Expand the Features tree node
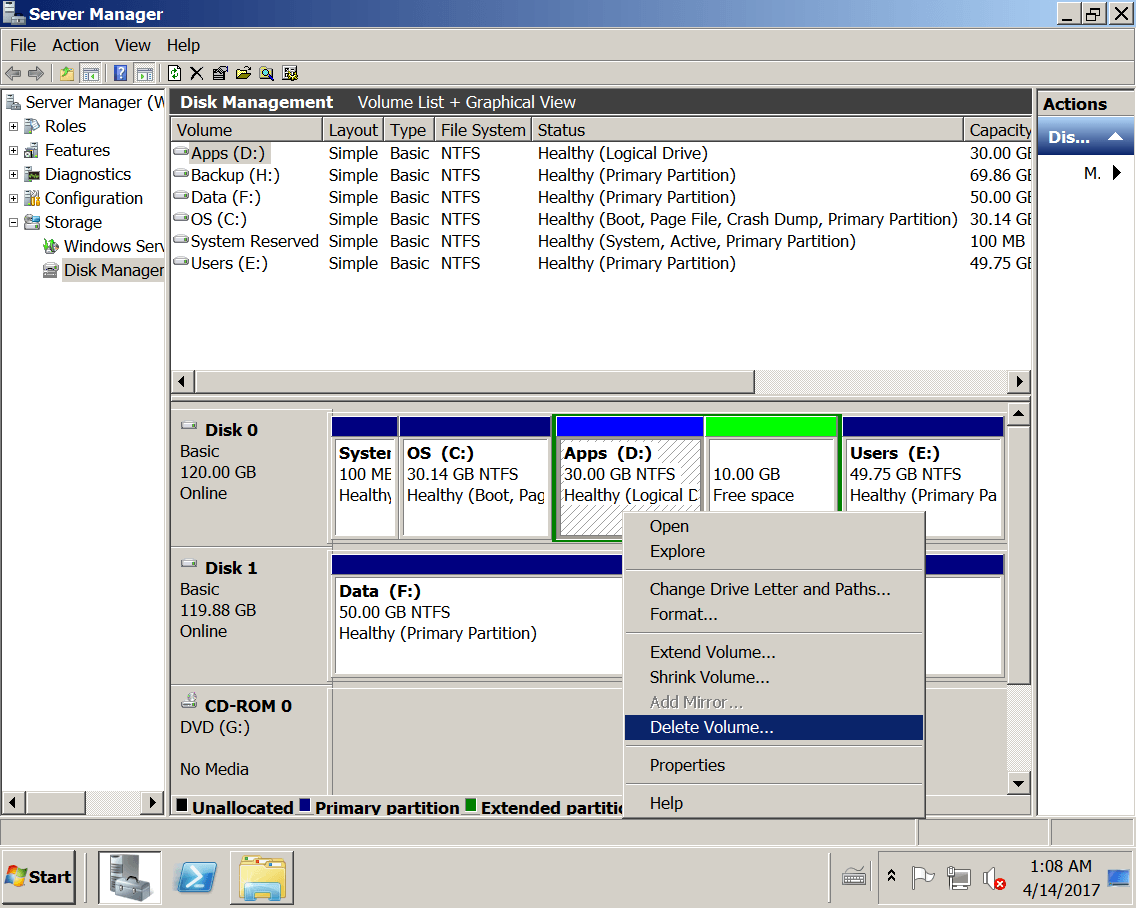 13,151
